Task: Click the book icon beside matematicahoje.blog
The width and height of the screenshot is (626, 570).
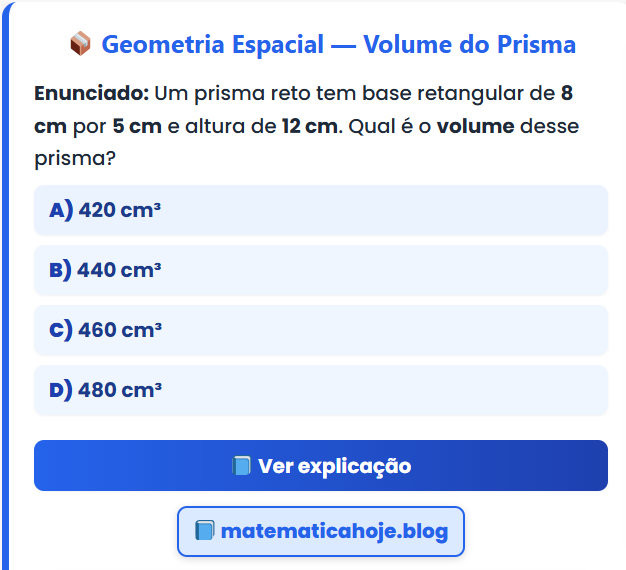Action: click(204, 530)
